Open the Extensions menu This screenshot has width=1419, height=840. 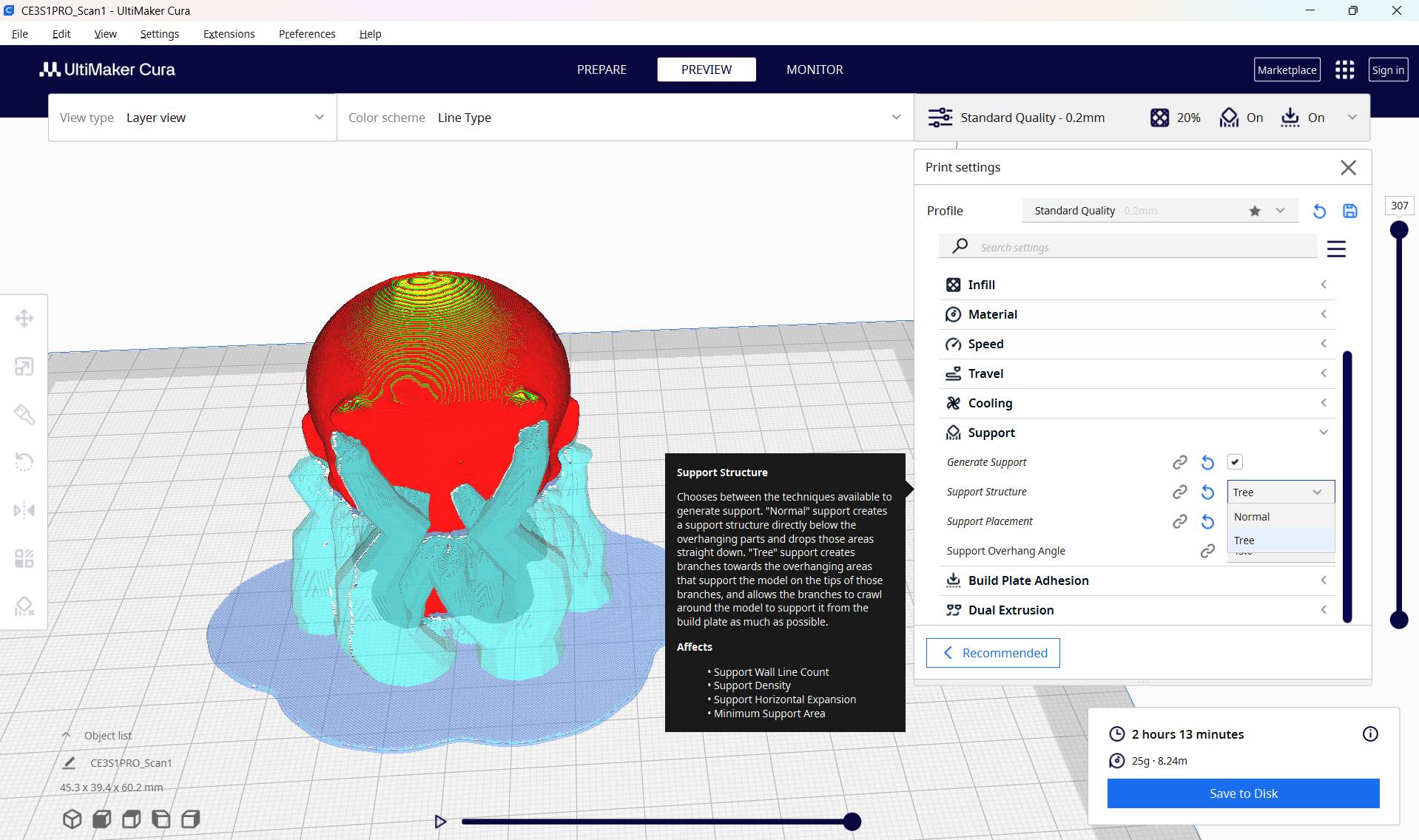pyautogui.click(x=229, y=34)
